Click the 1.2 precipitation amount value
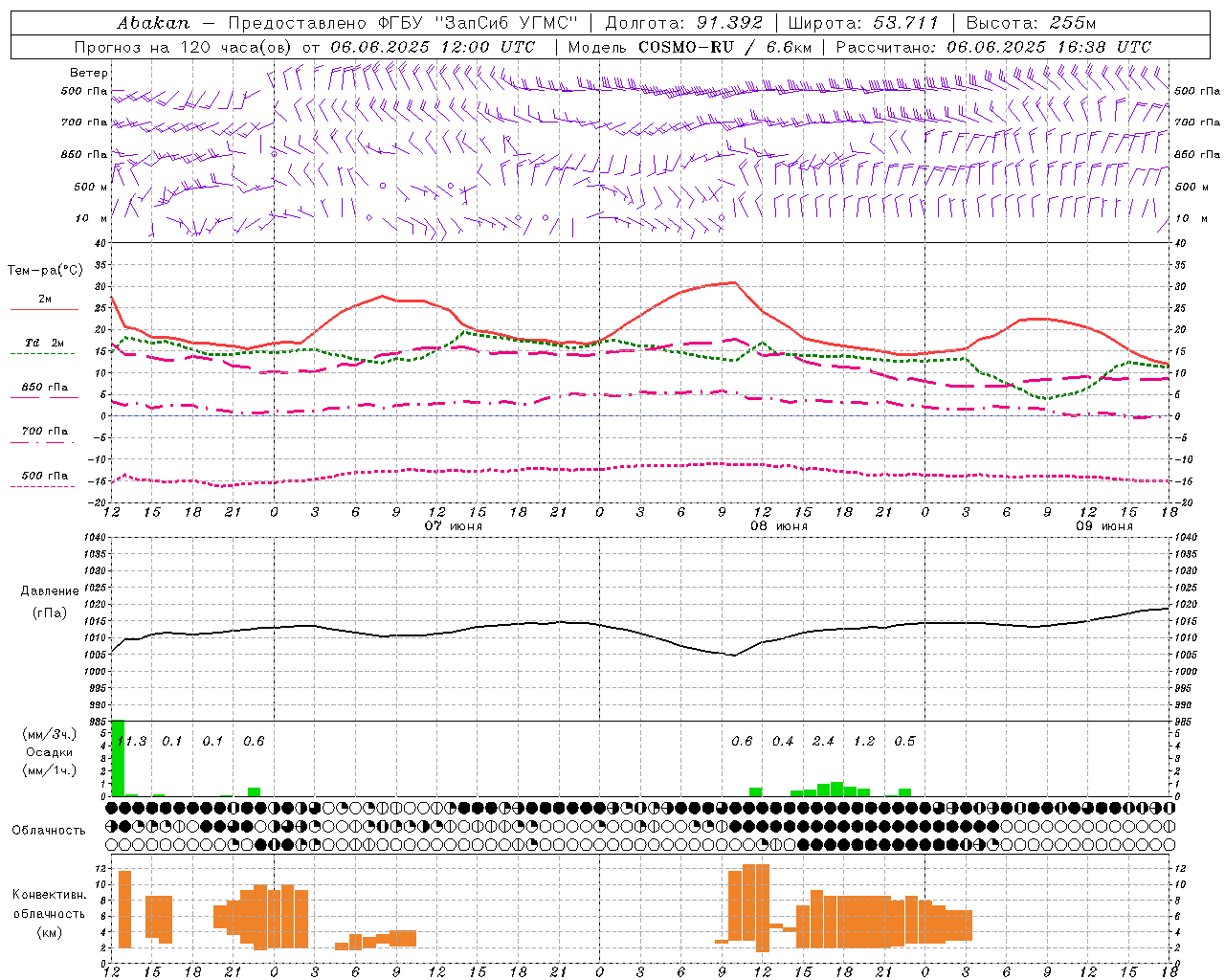Screen dimensions: 1225x980 [864, 741]
